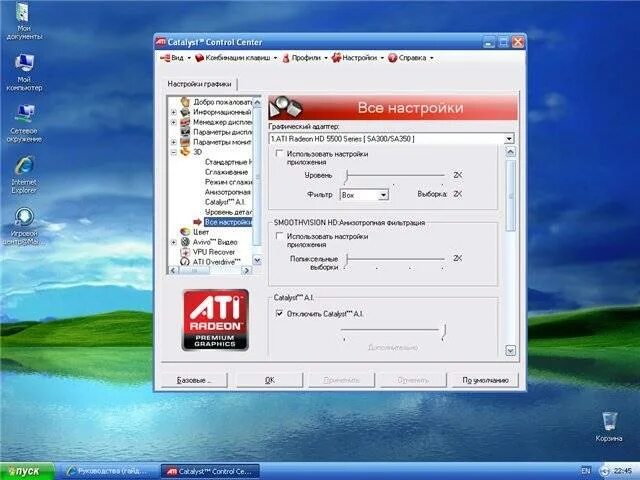Select the Анизотропная tree item

tap(227, 192)
